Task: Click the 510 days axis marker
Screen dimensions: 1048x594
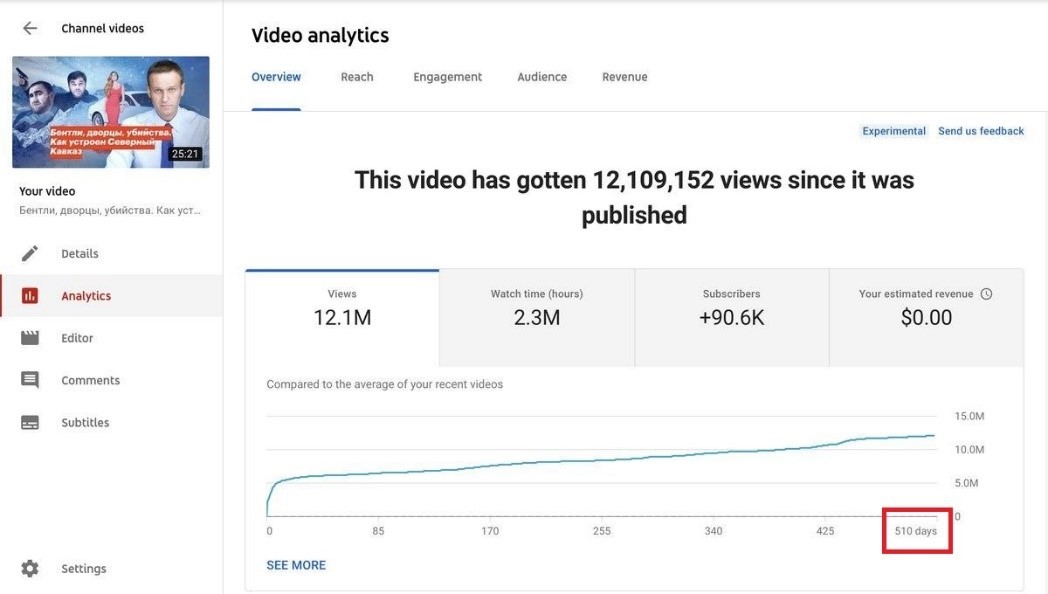Action: point(915,531)
